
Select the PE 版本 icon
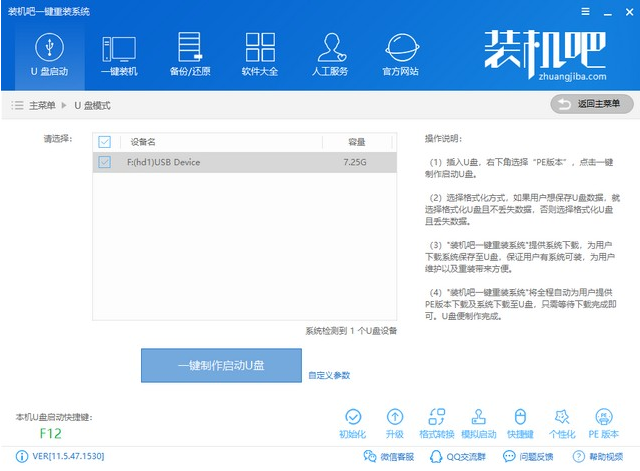[604, 417]
